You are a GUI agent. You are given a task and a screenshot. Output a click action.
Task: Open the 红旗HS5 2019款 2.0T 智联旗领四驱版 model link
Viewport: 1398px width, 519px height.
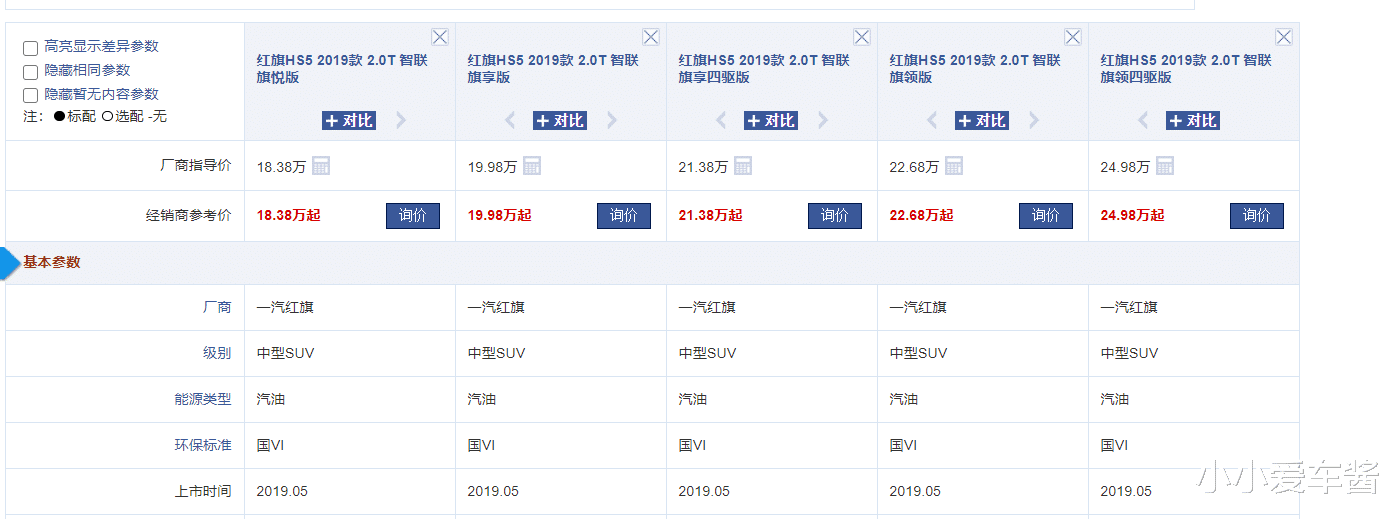click(1186, 68)
